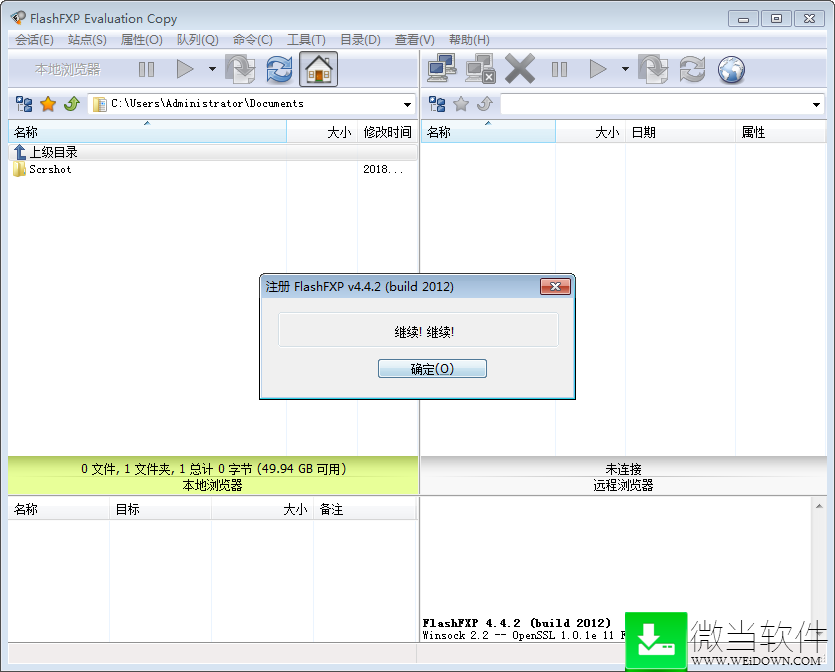Screen dimensions: 835x672
Task: Click the globe switch browser icon
Action: click(x=731, y=69)
